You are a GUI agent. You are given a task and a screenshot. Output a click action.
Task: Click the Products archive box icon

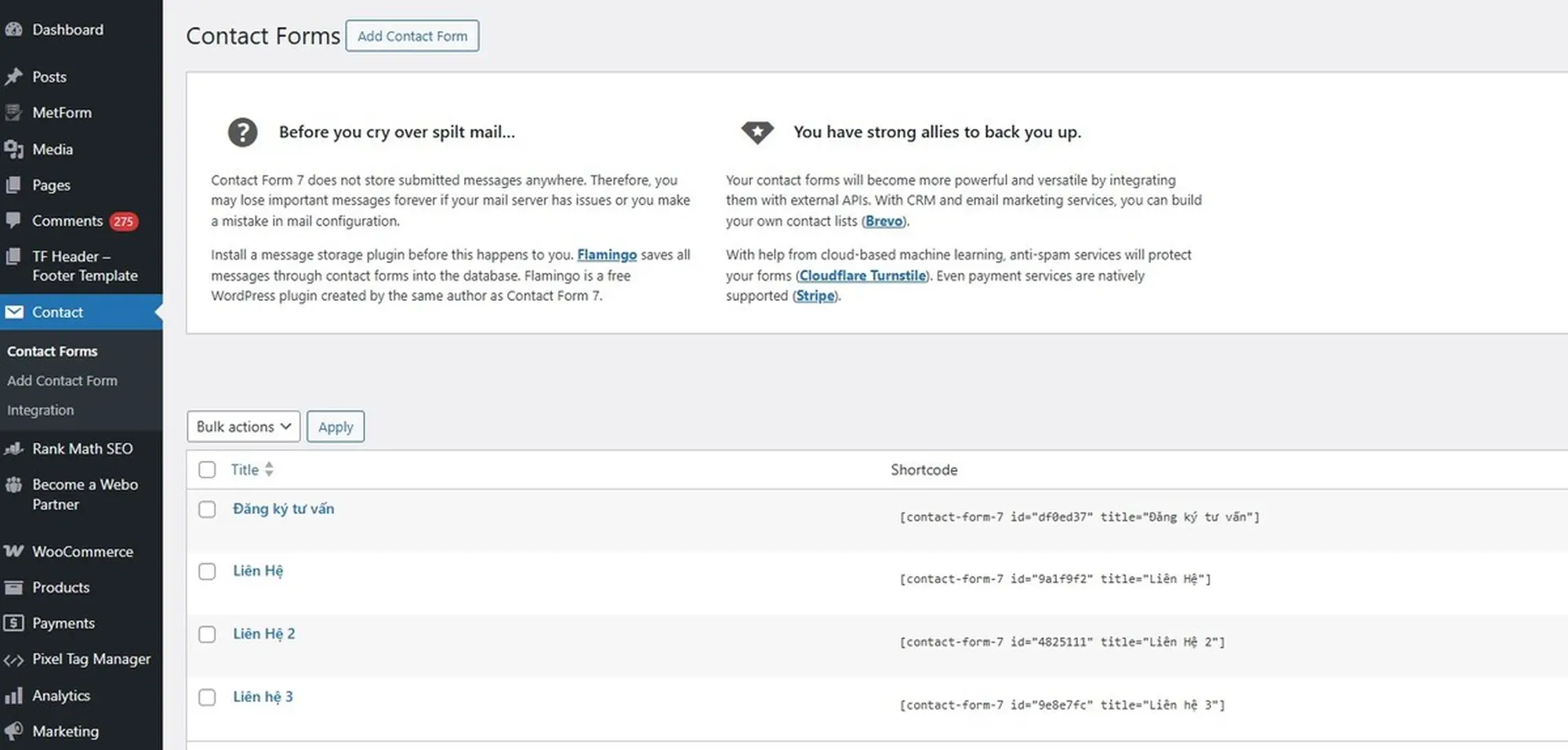[x=13, y=587]
